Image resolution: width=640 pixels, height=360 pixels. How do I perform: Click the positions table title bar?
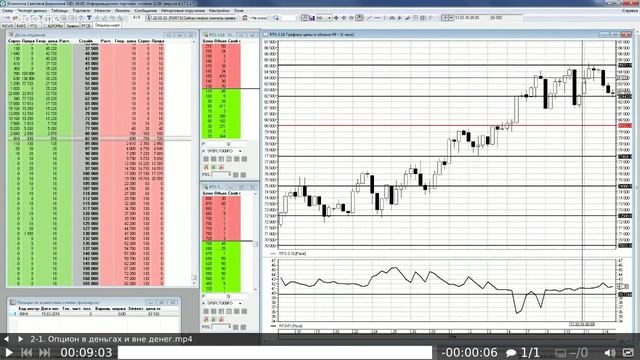93,302
